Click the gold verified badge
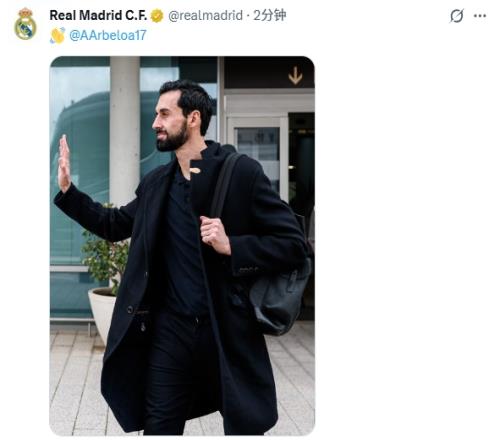500x440 pixels. pyautogui.click(x=157, y=16)
